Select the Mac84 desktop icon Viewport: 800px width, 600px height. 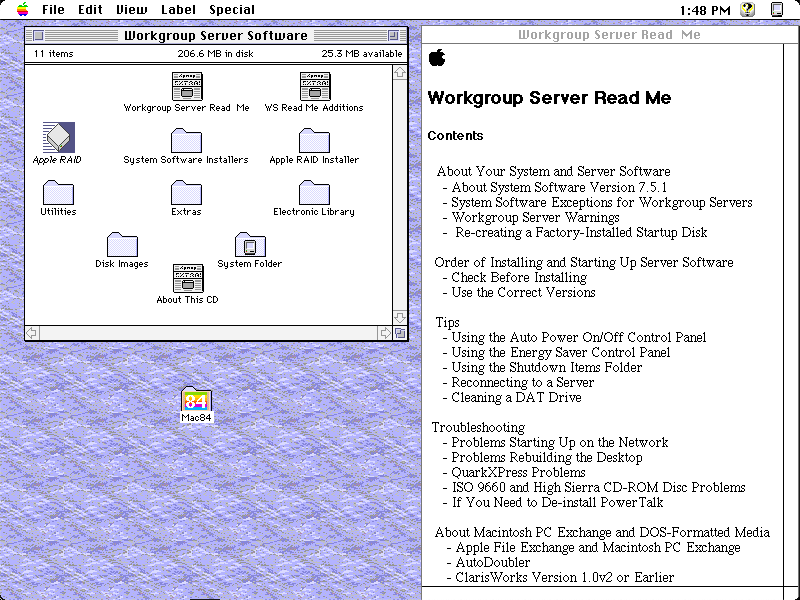[x=196, y=399]
